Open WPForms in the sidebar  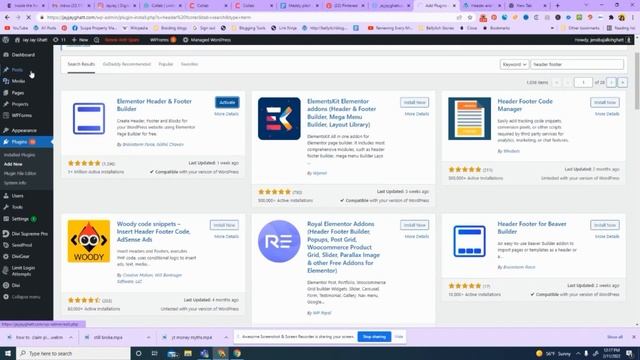pos(22,116)
